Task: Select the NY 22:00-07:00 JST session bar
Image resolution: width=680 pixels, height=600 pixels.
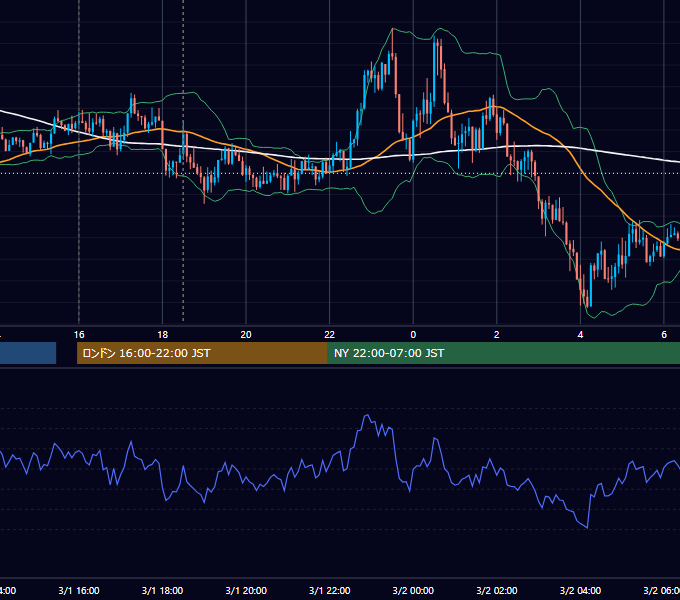Action: [x=504, y=353]
